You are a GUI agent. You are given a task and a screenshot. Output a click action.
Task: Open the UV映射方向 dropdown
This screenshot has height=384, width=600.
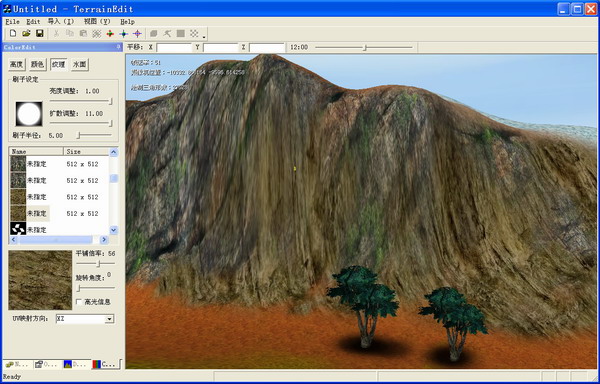click(x=109, y=319)
